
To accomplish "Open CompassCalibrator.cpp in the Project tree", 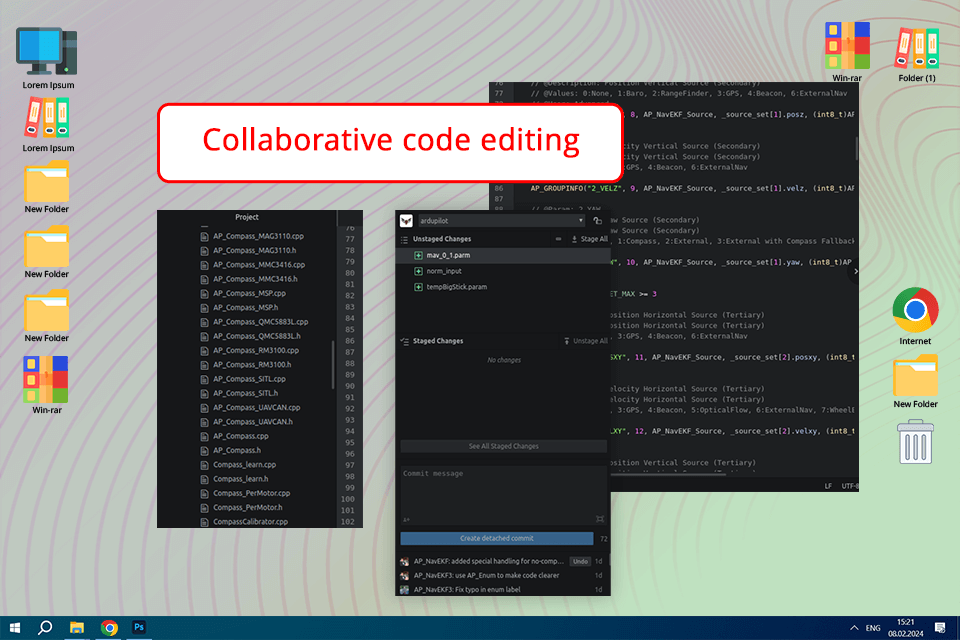I will click(x=250, y=522).
